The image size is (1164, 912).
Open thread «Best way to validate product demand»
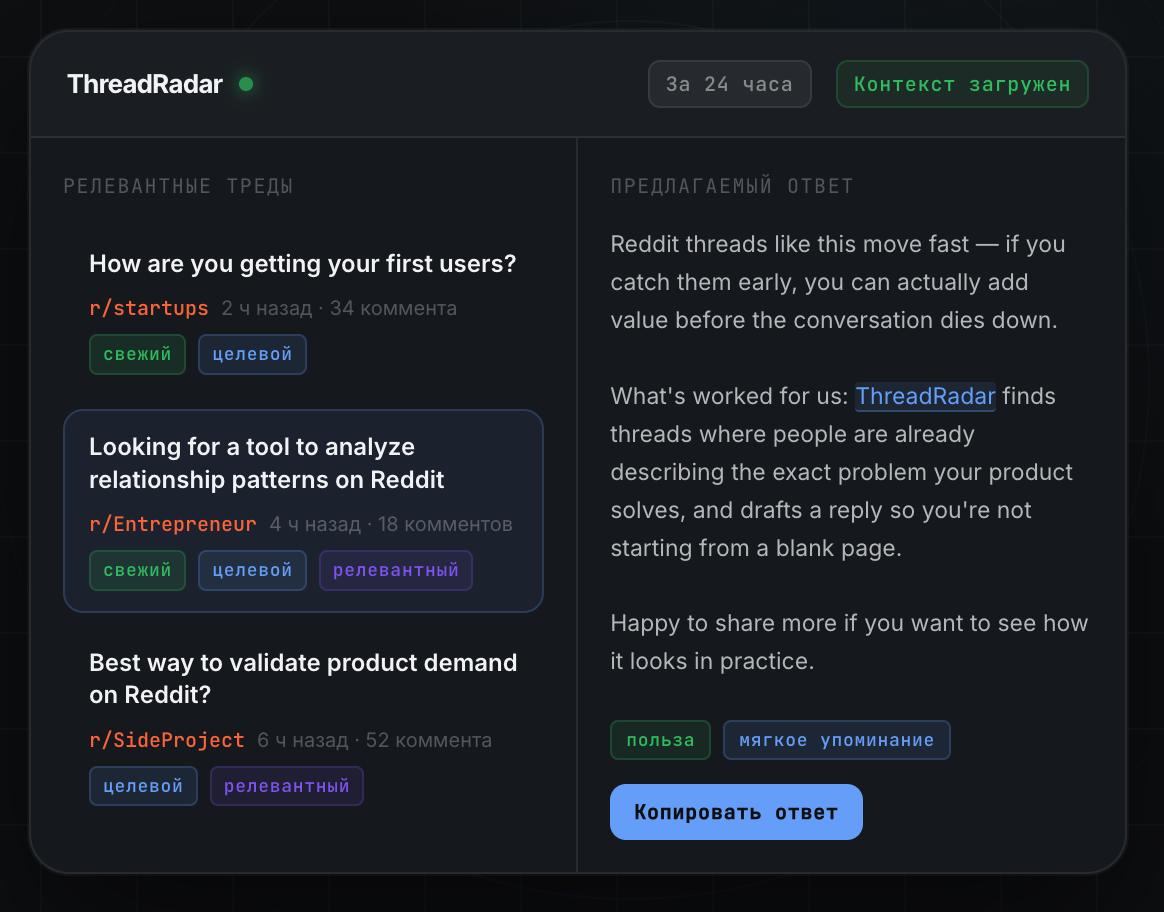pos(303,678)
